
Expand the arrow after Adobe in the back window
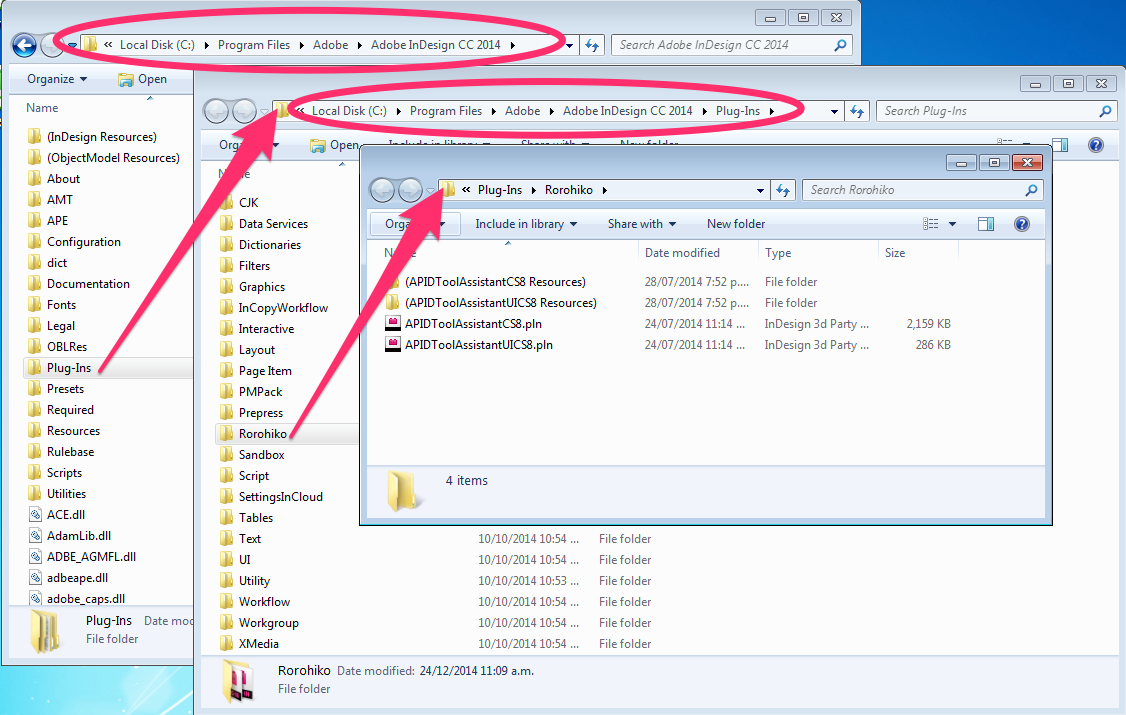pos(360,45)
